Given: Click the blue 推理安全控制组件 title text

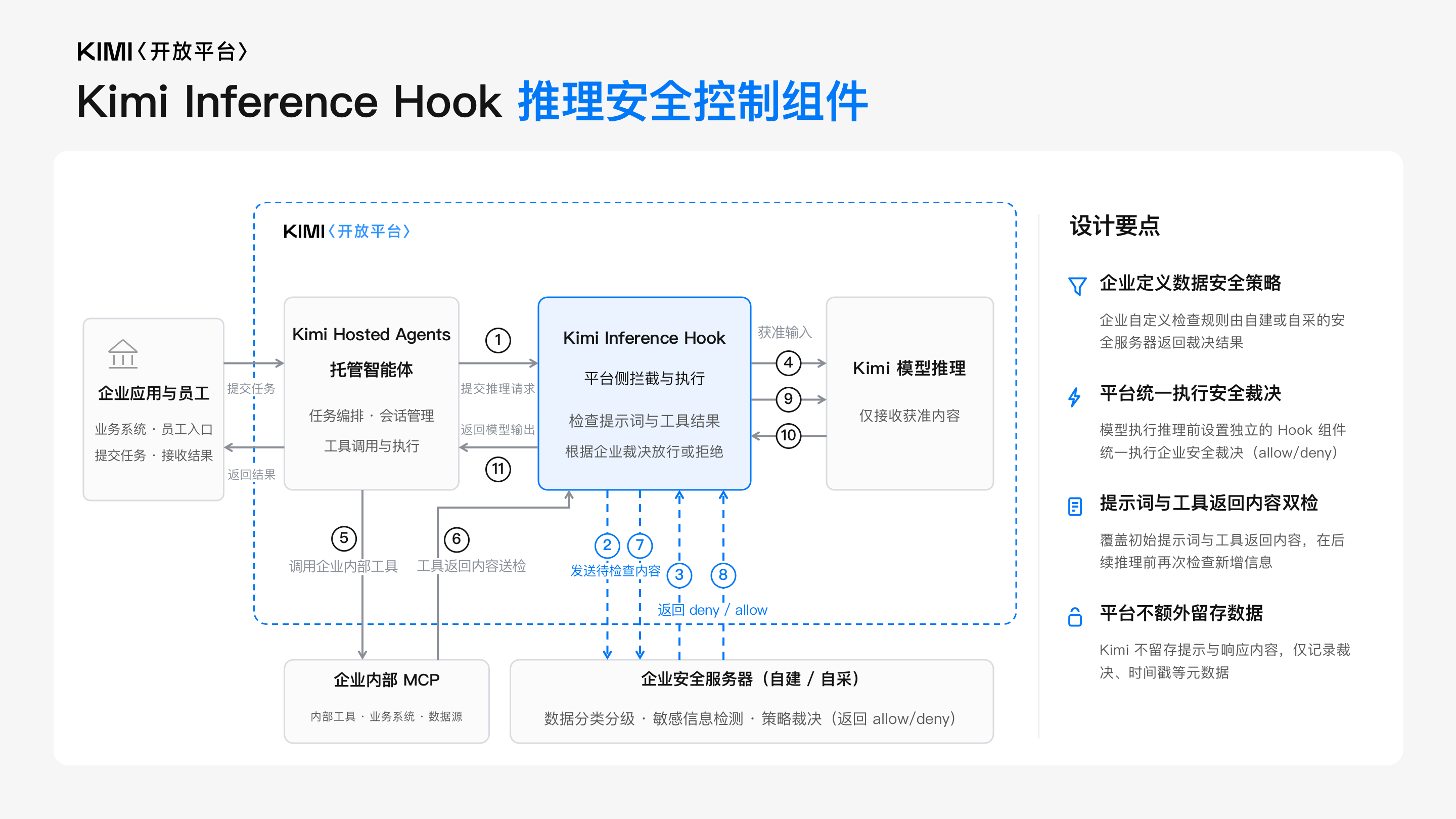Looking at the screenshot, I should pyautogui.click(x=693, y=101).
